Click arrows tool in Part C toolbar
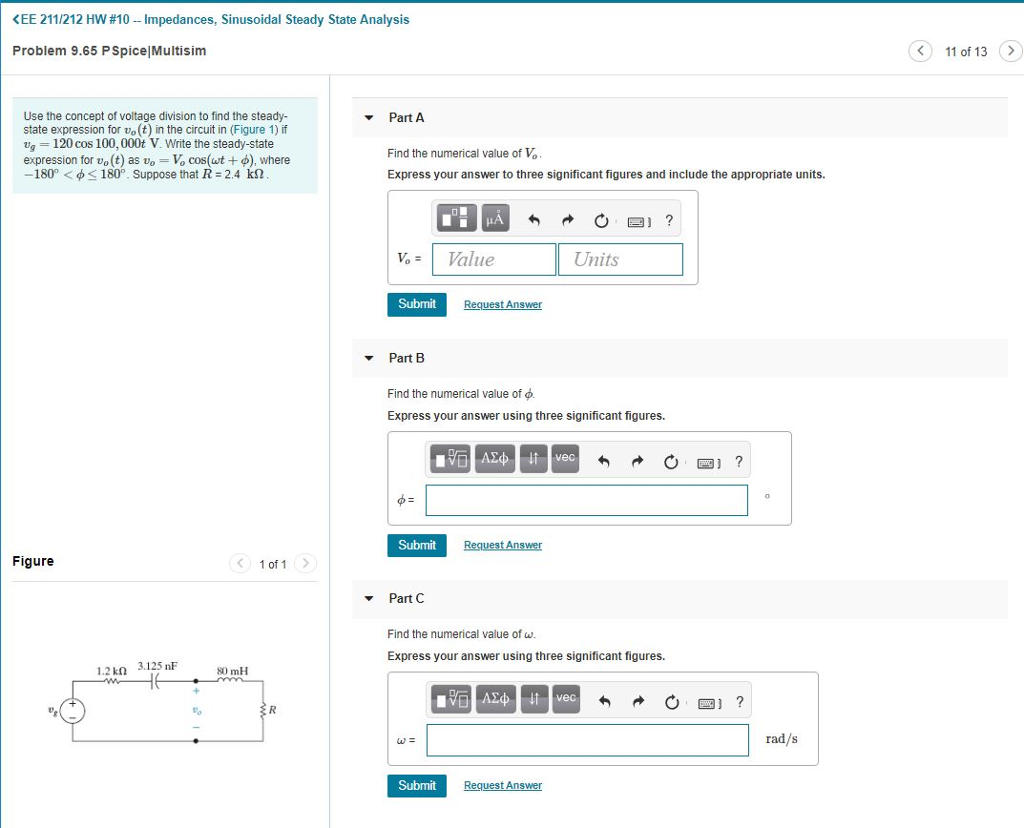The width and height of the screenshot is (1024, 828). point(535,699)
